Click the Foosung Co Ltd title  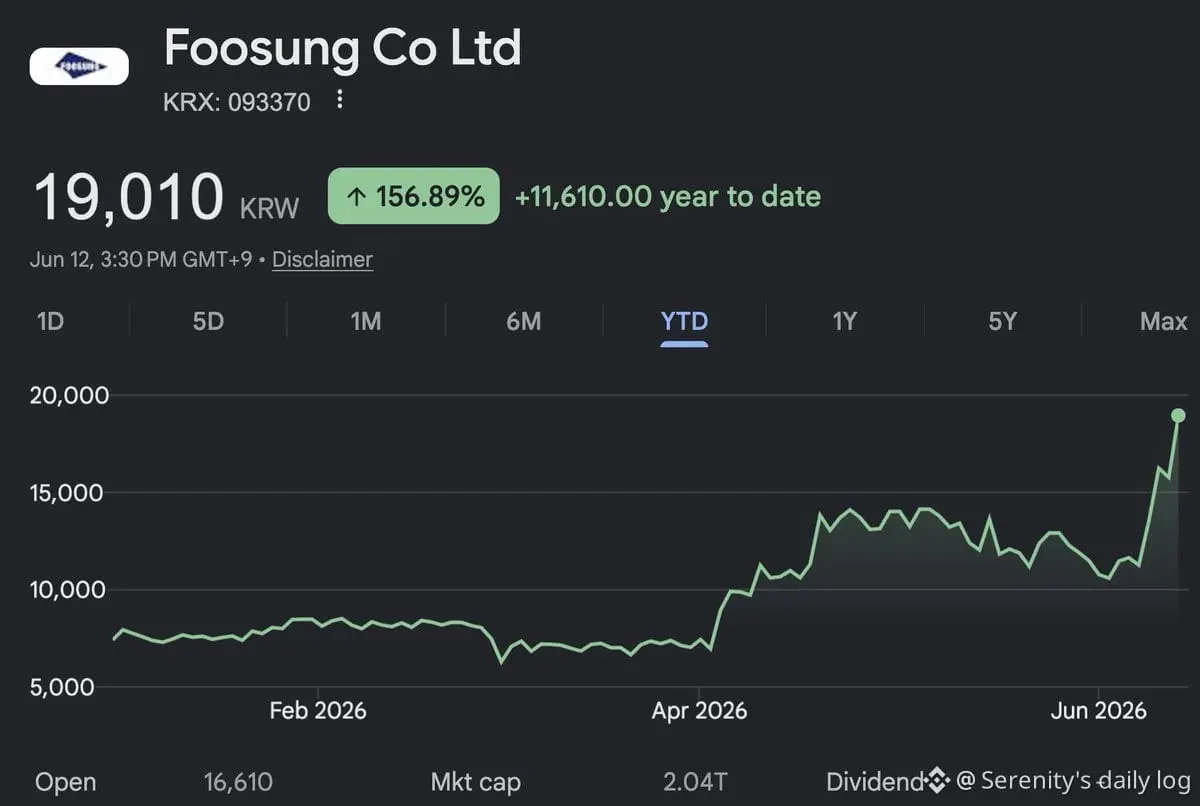pos(342,47)
